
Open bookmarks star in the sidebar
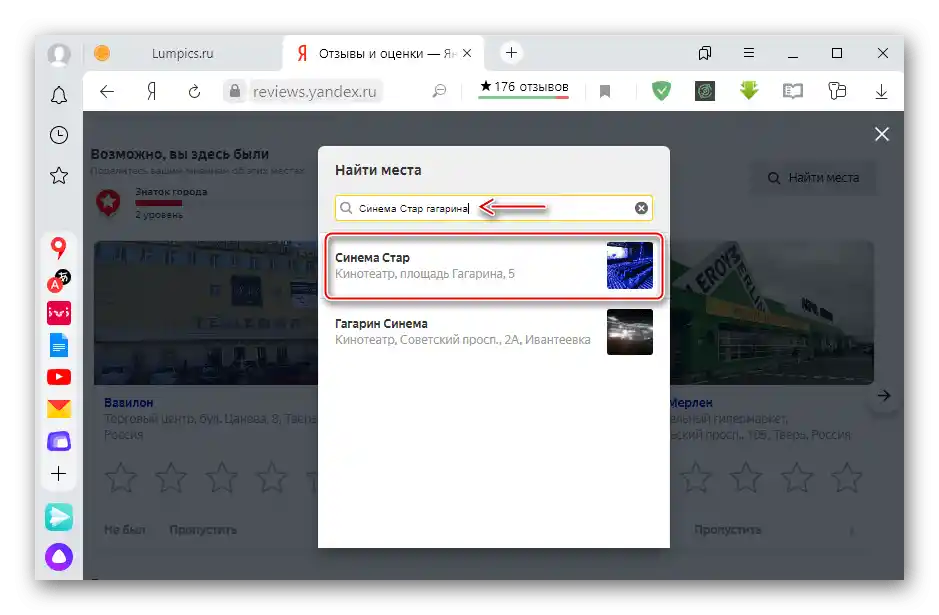pos(58,174)
